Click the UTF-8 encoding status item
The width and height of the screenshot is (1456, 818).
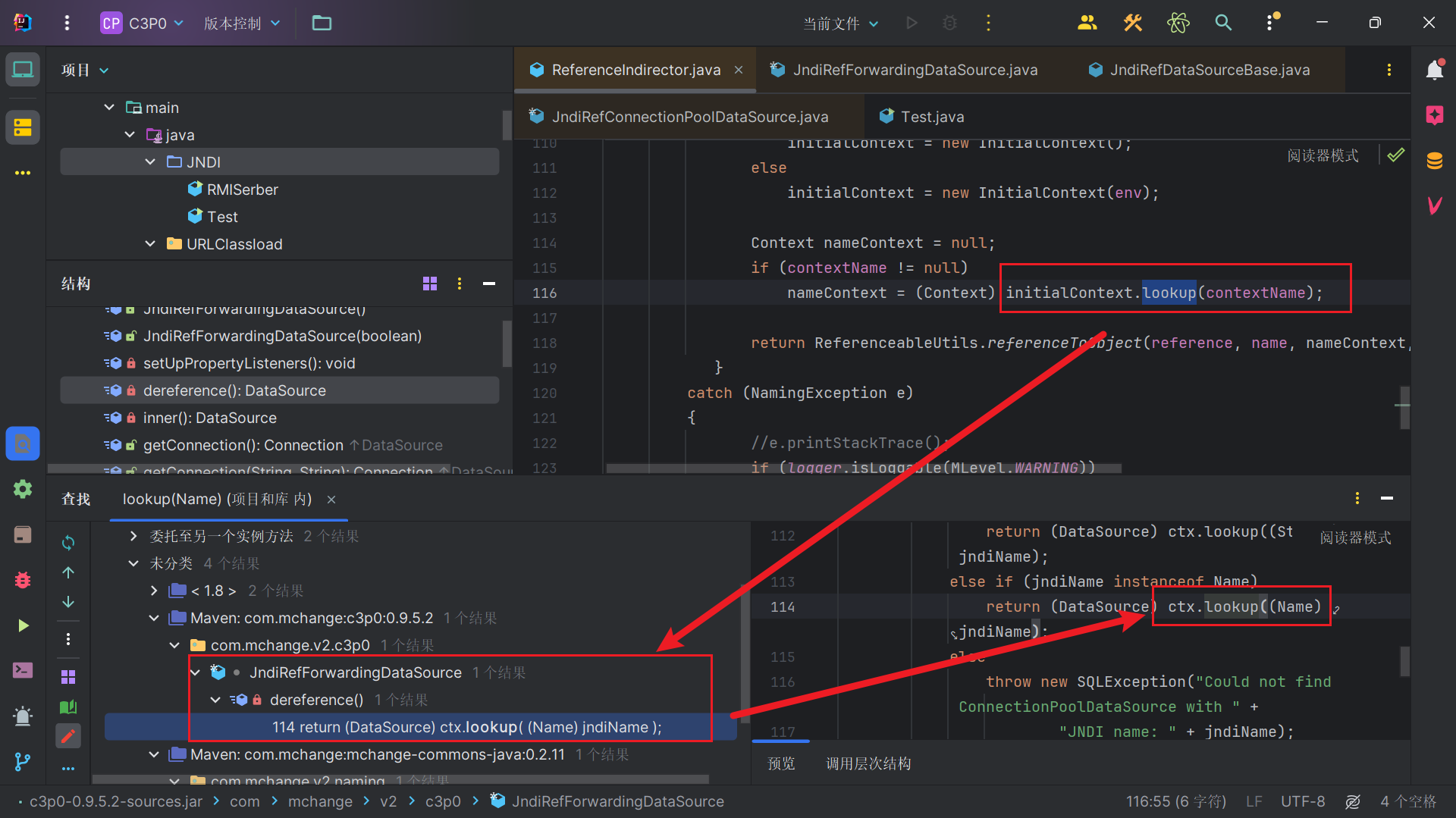coord(1303,801)
